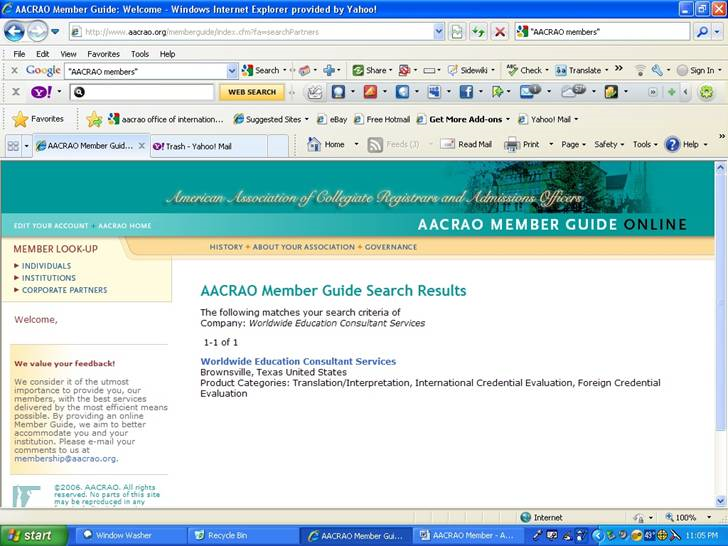This screenshot has height=546, width=728.
Task: Open the eBay favorites bar link
Action: (332, 119)
